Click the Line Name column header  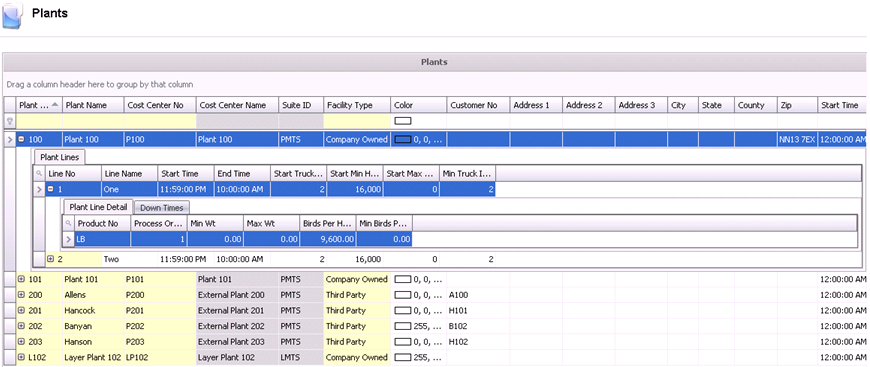(129, 174)
